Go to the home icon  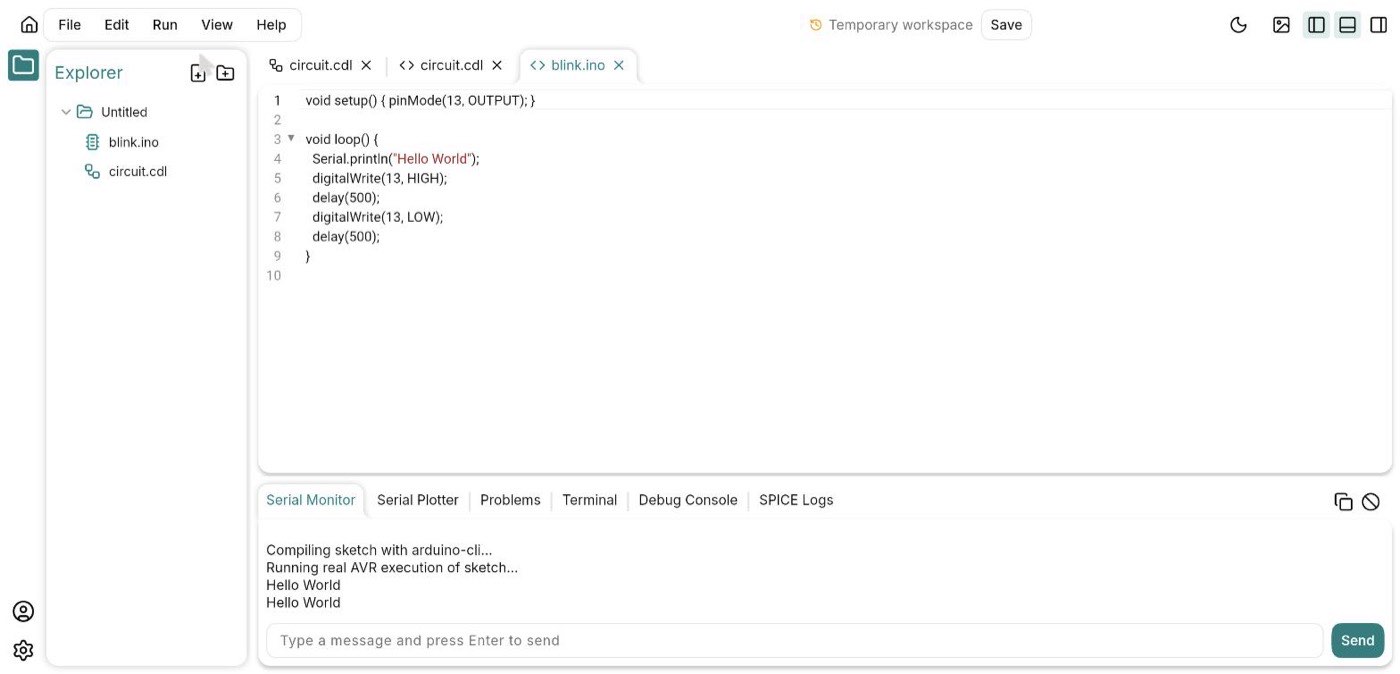point(29,25)
